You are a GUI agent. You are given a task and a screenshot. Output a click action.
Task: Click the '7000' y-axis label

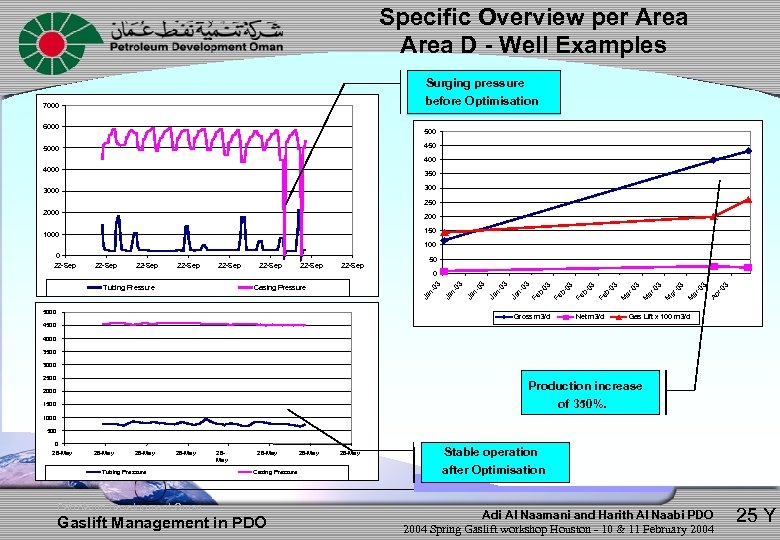pos(51,105)
